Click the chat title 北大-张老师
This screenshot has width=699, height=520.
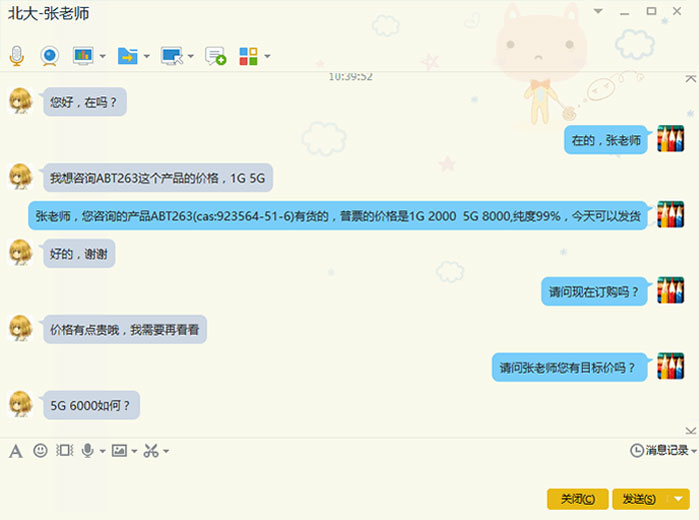49,13
